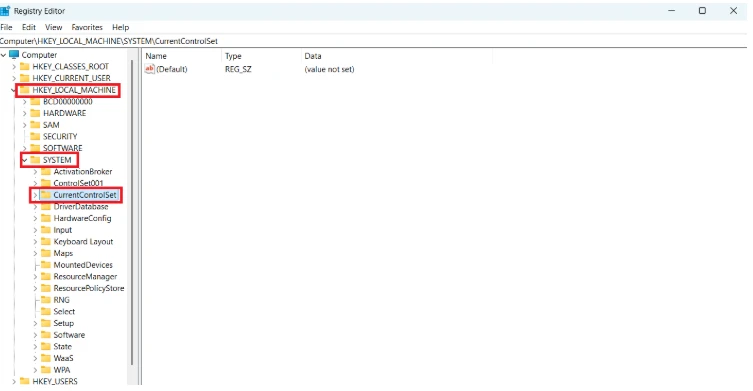Open the Help menu
Image resolution: width=753 pixels, height=391 pixels.
click(x=121, y=27)
